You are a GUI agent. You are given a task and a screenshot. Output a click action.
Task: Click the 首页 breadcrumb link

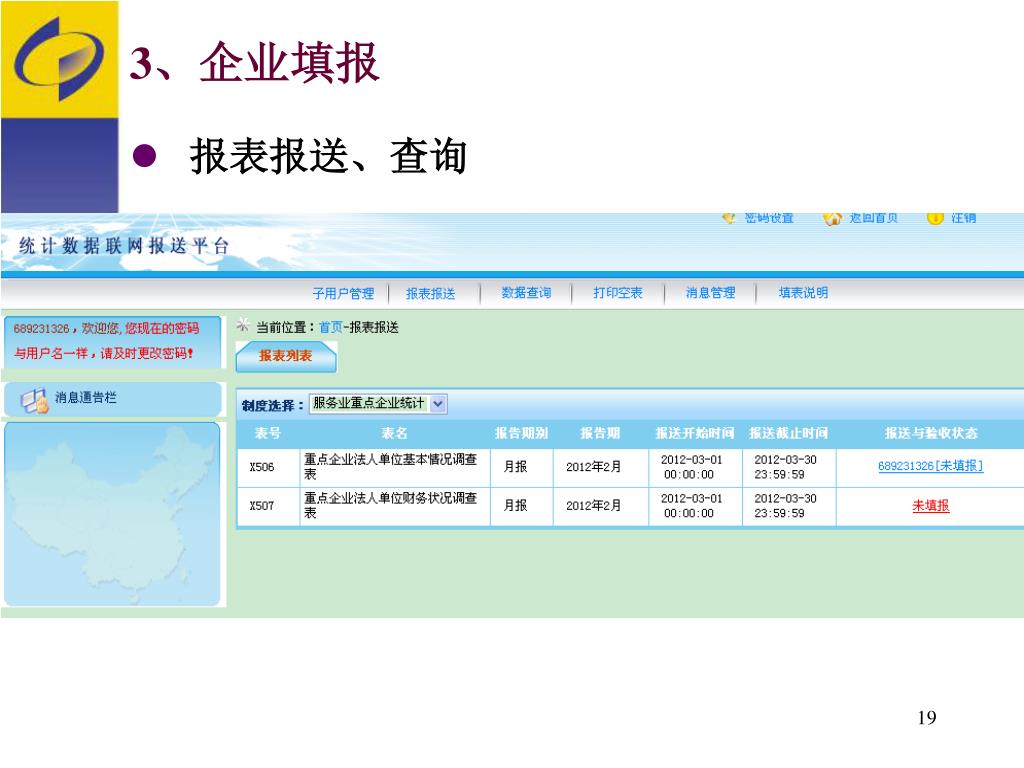[x=330, y=327]
